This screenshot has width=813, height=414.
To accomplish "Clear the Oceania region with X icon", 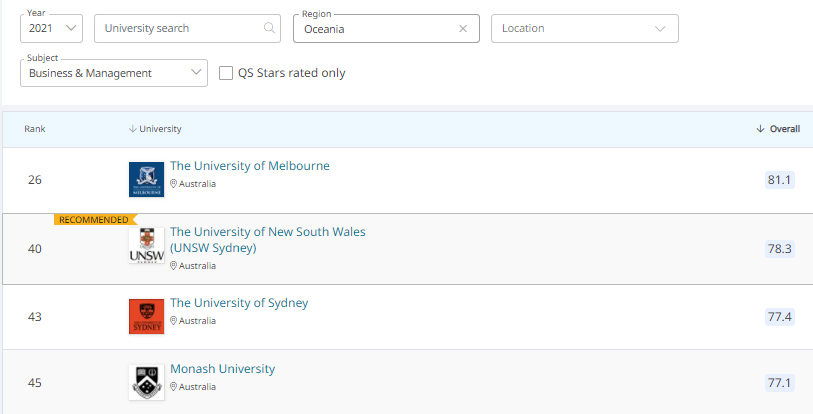I will point(462,29).
